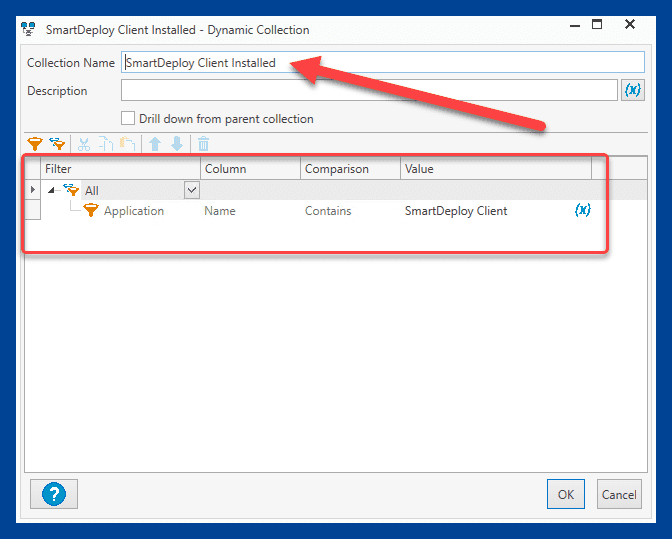Open help via question mark button
The width and height of the screenshot is (672, 539).
[x=54, y=494]
